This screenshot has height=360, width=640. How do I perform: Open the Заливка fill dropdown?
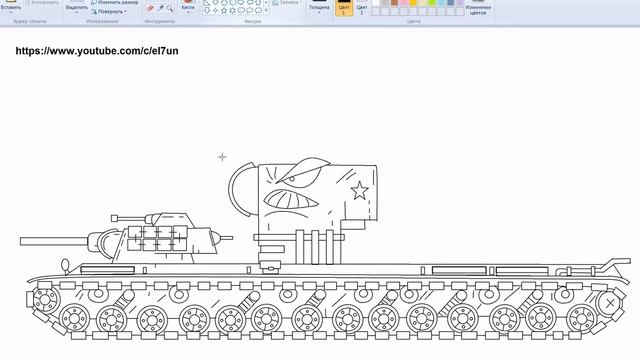click(x=287, y=2)
